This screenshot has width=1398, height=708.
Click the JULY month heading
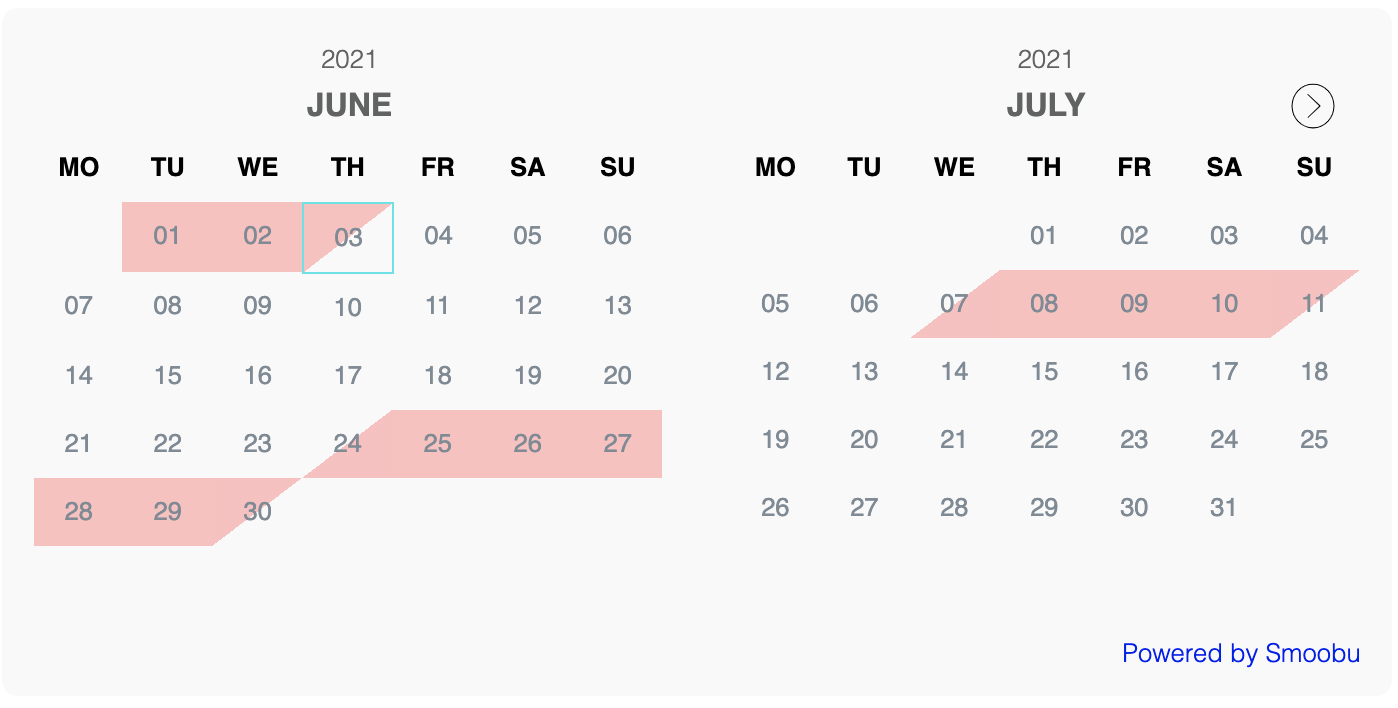click(1045, 105)
